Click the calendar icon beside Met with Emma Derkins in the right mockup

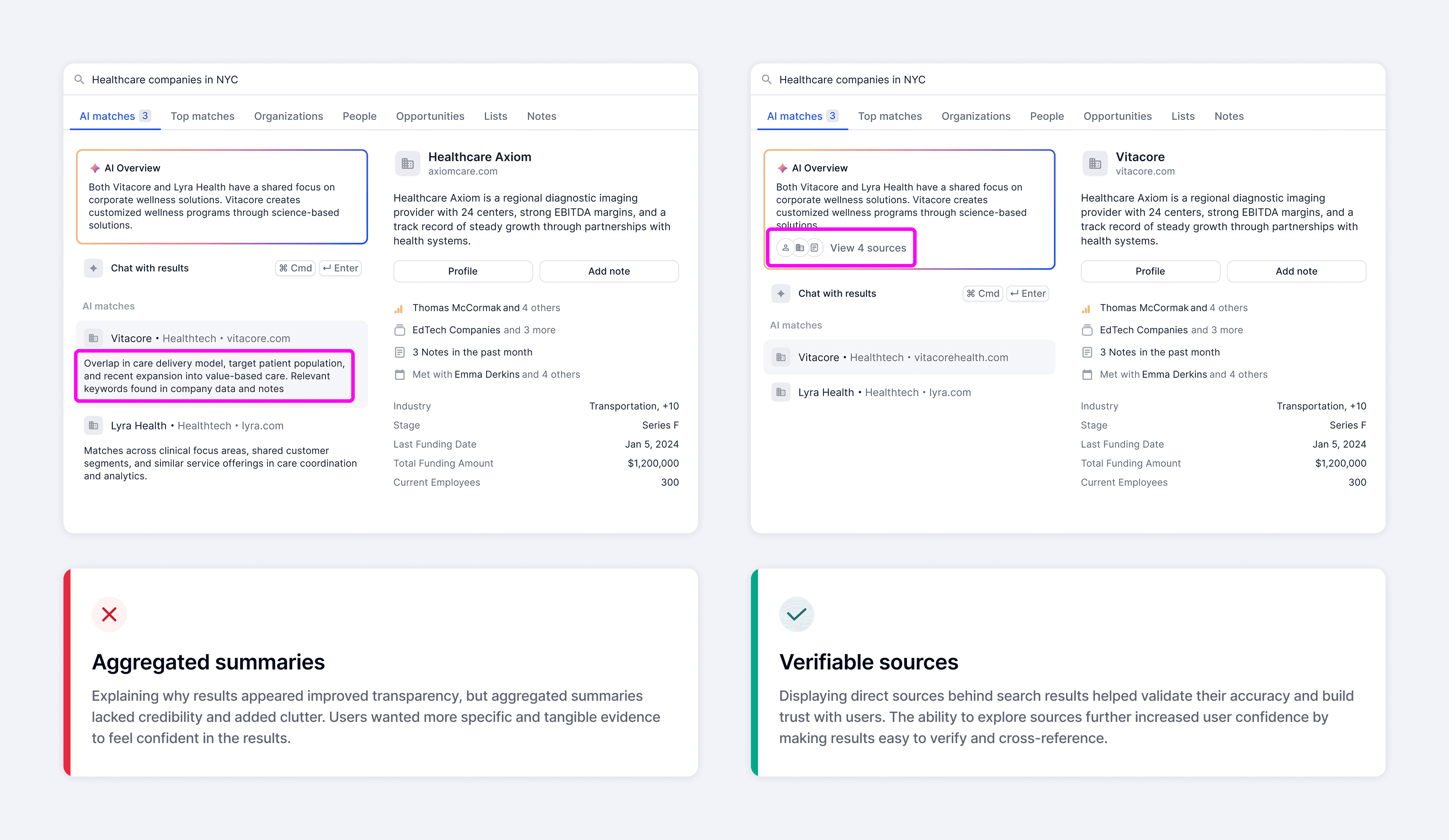(x=1087, y=374)
